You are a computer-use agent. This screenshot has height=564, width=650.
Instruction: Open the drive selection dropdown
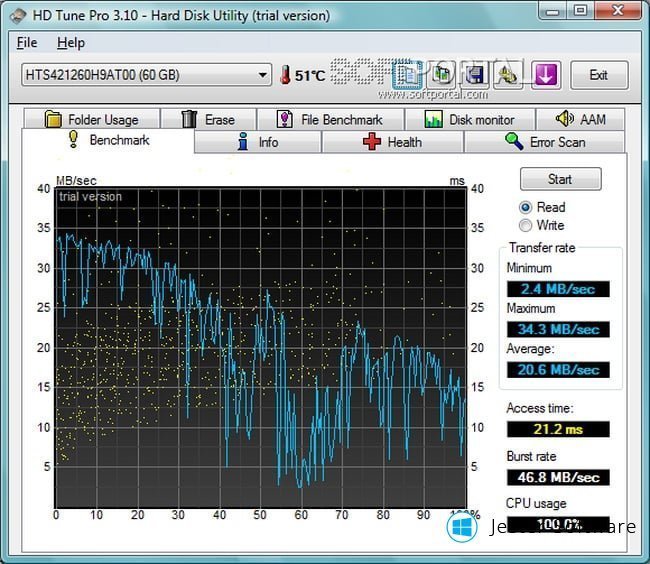(146, 75)
